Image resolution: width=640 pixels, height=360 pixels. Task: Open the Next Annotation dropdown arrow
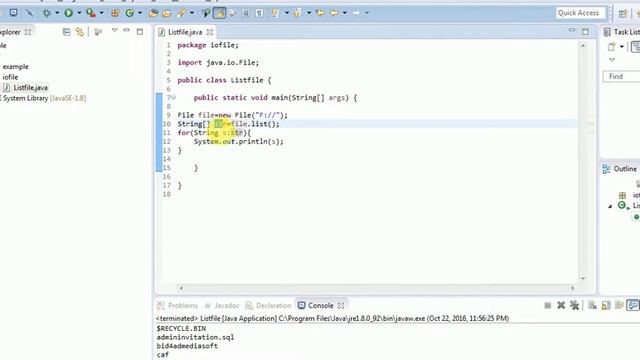coord(287,13)
